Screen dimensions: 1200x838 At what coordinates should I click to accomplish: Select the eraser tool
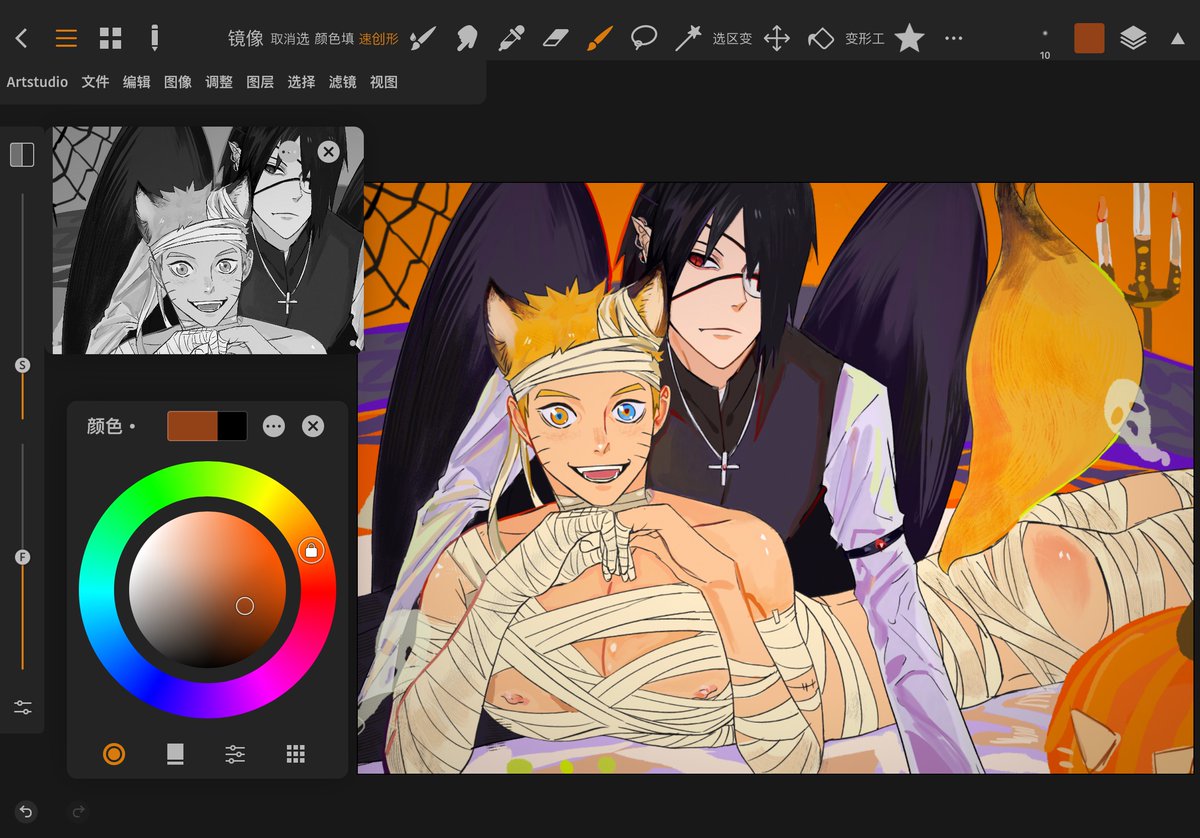point(555,39)
